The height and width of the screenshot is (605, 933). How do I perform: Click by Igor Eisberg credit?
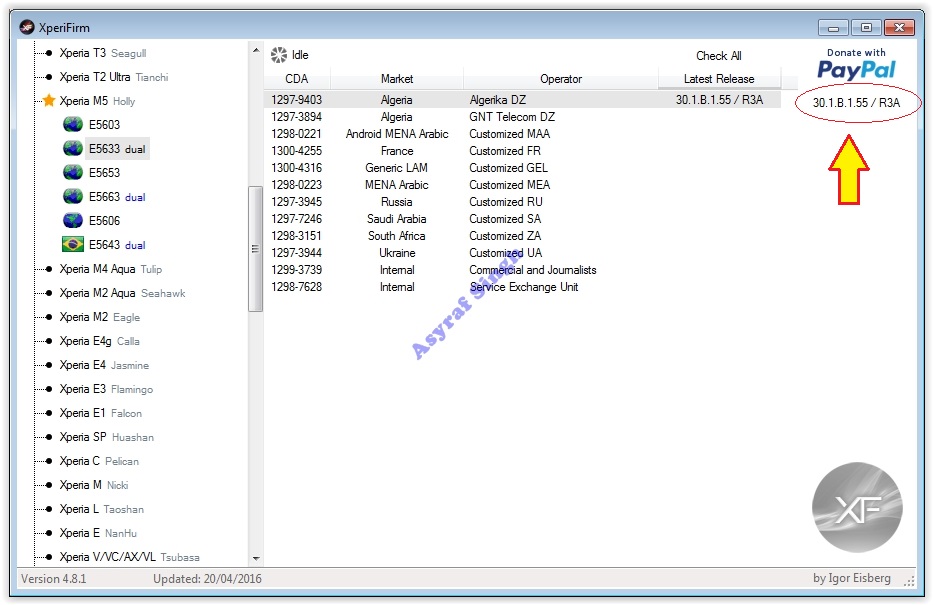[x=851, y=578]
